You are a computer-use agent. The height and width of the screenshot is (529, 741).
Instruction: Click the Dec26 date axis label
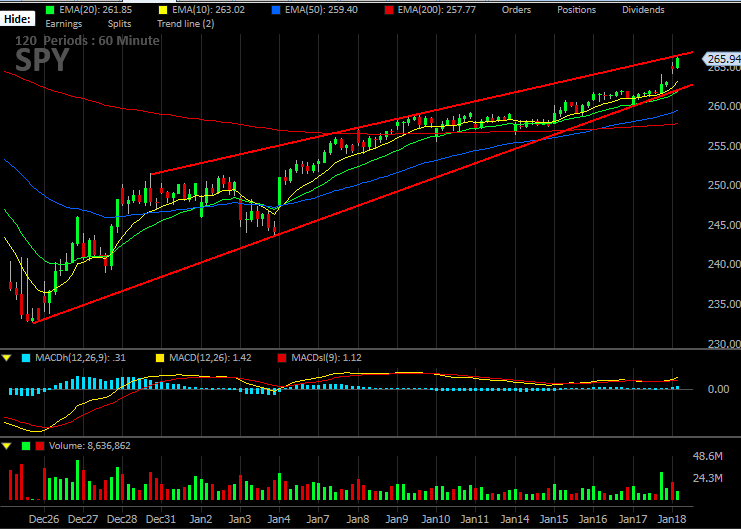pos(44,519)
